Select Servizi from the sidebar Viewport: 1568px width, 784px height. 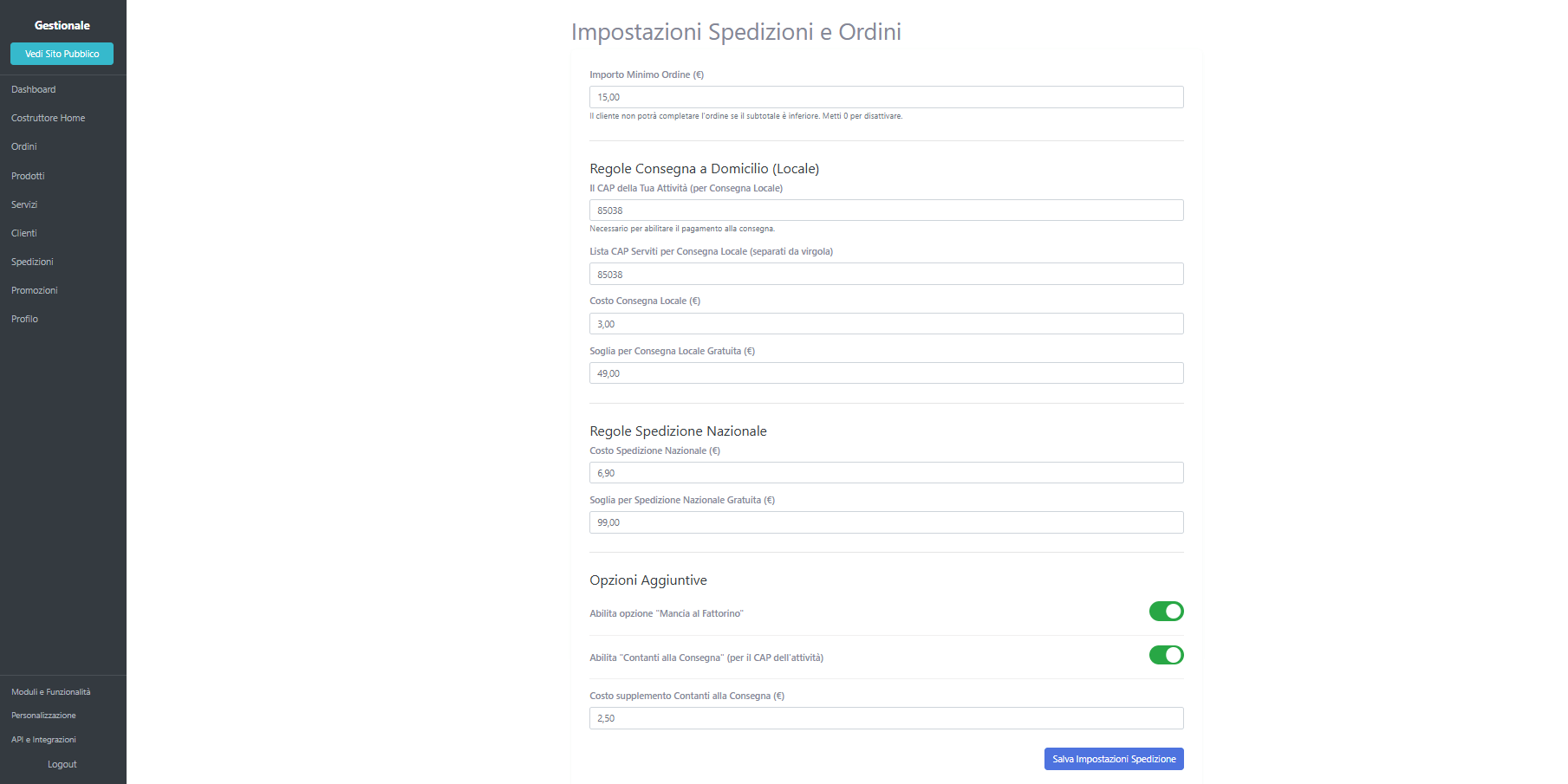24,204
